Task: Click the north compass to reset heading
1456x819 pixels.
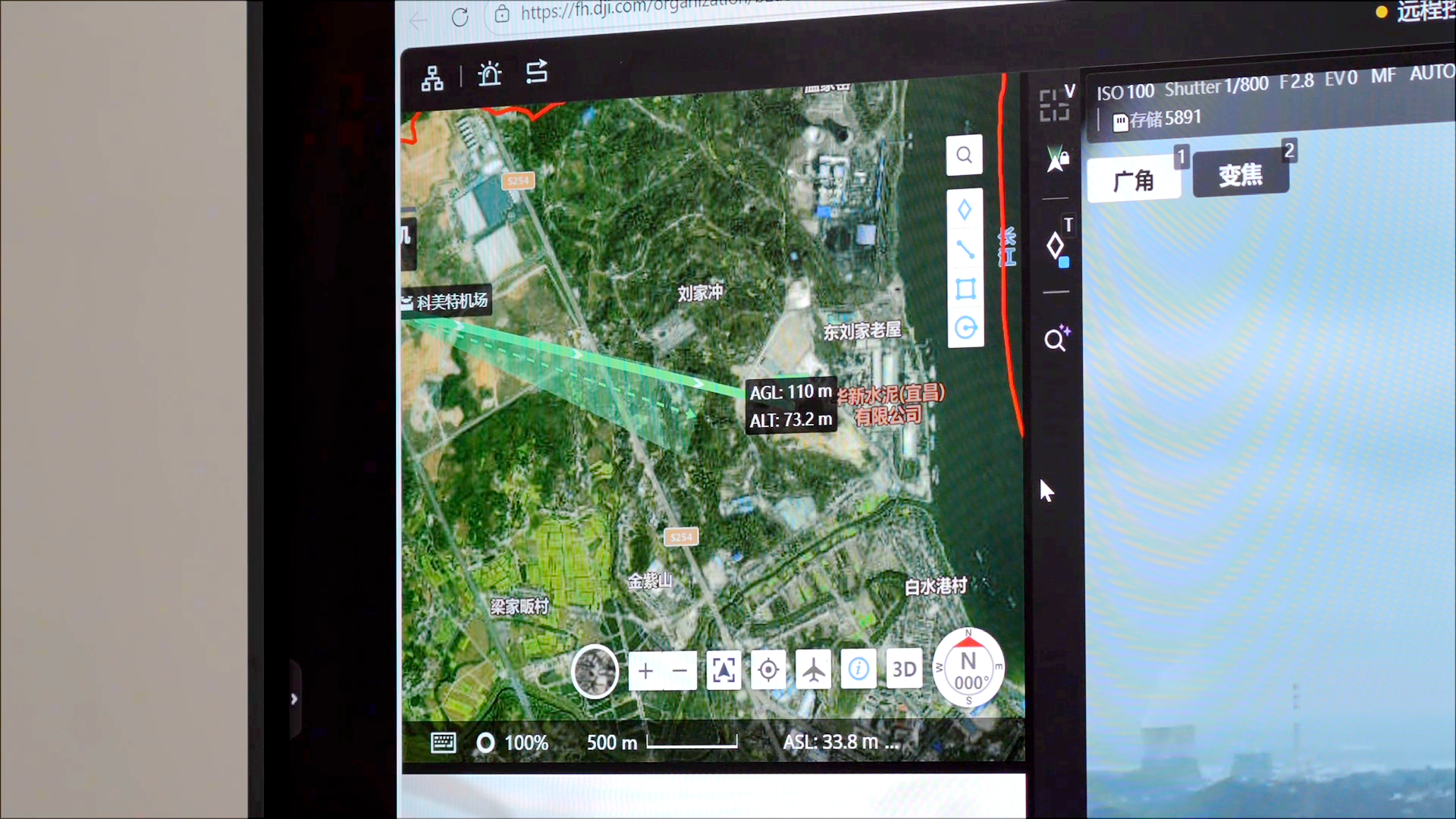Action: [x=968, y=667]
